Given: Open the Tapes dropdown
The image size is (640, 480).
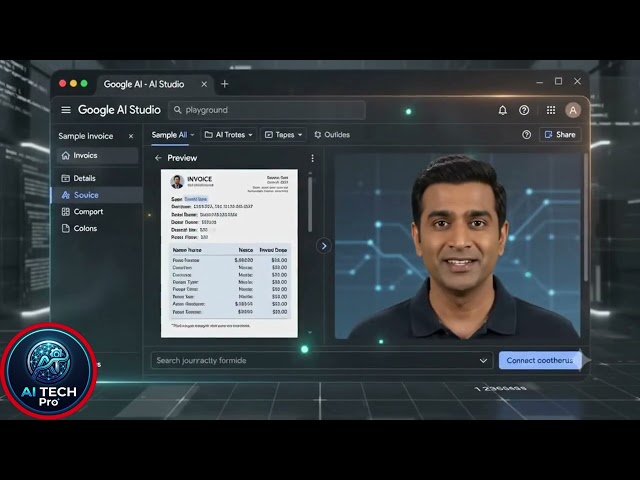Looking at the screenshot, I should 283,135.
